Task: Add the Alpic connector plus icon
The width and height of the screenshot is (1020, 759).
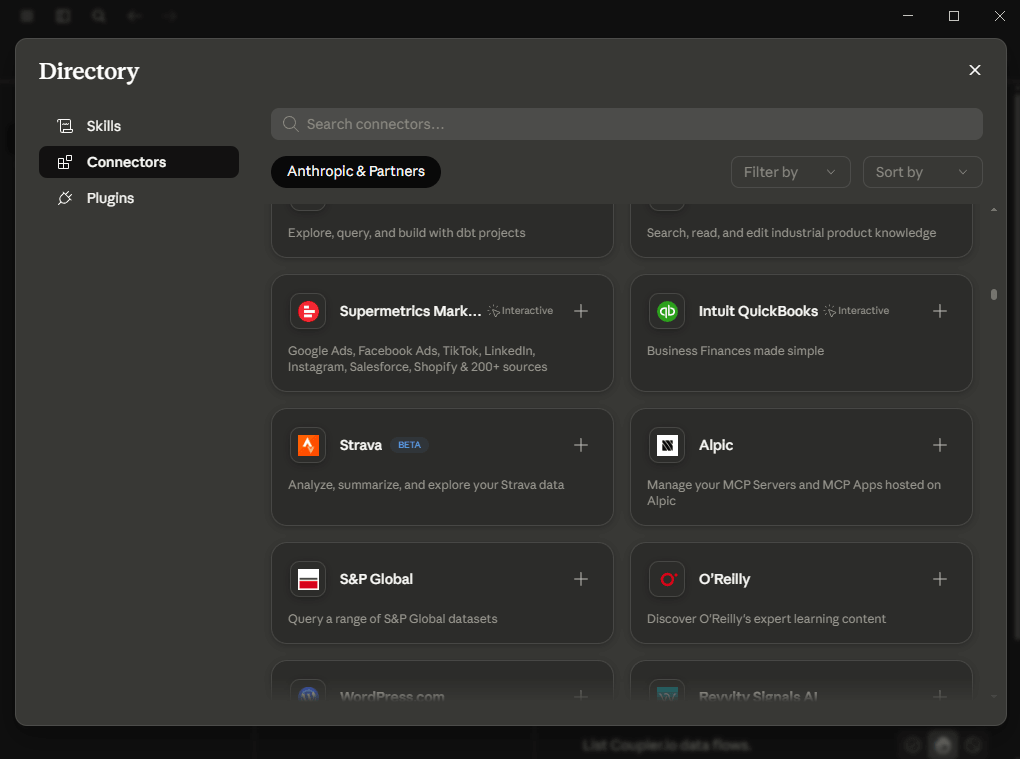Action: pos(939,445)
